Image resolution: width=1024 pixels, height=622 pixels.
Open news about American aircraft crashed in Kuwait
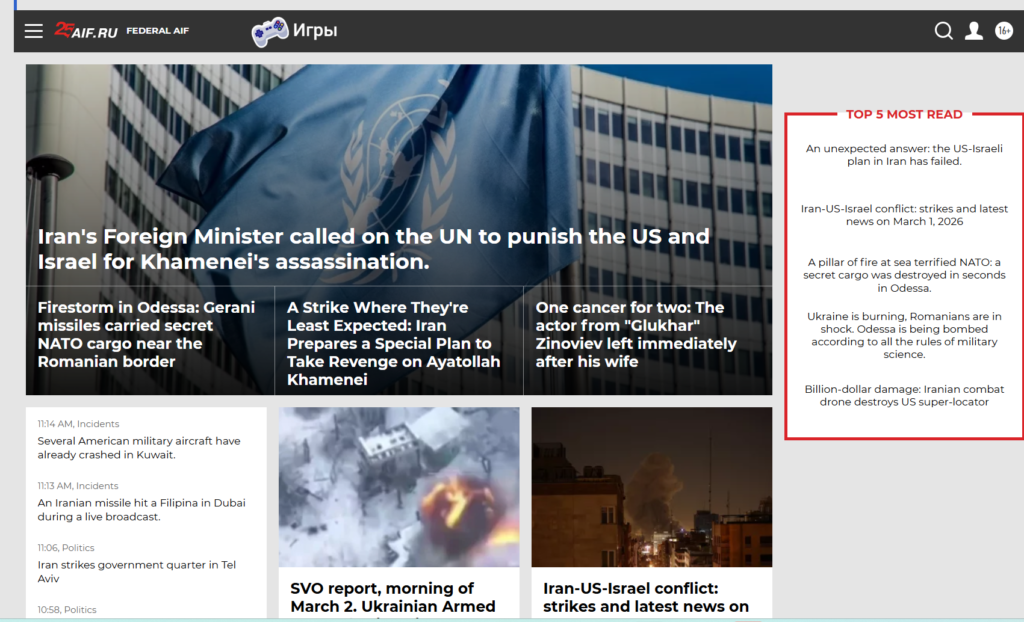(139, 447)
